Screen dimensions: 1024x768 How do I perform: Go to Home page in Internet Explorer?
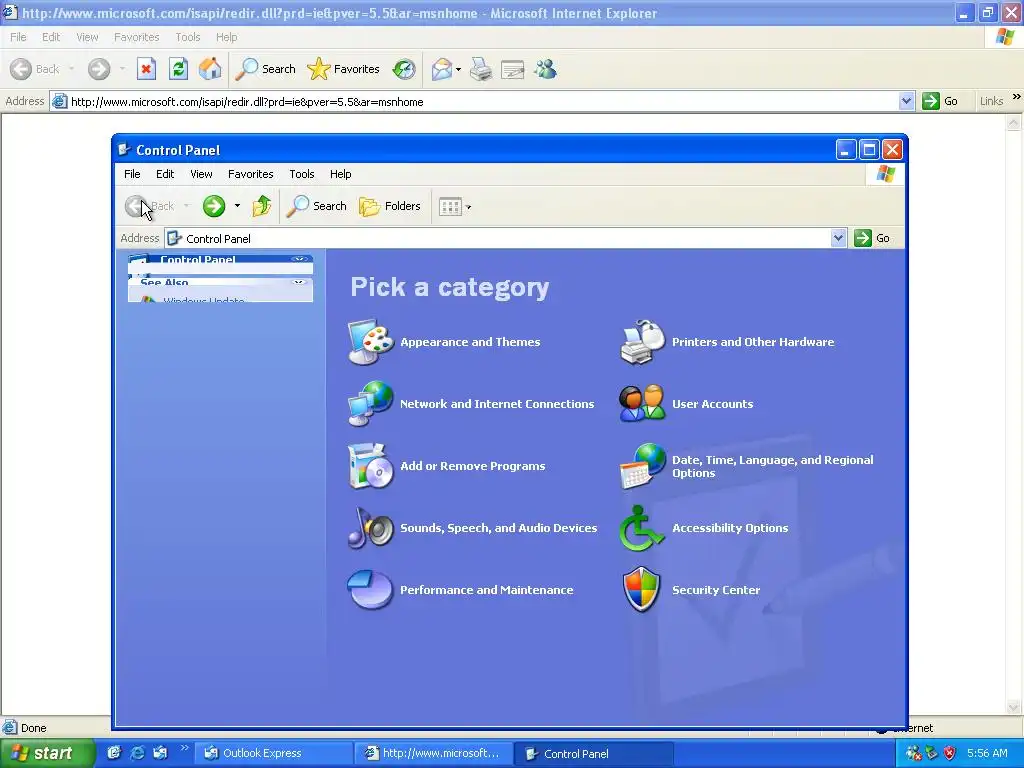tap(210, 69)
